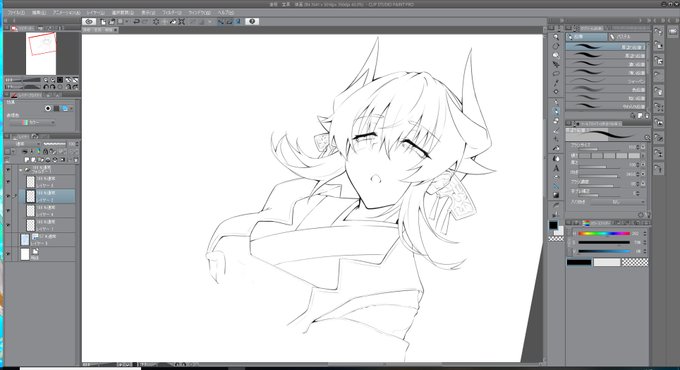Click the support help icon in command bar

point(252,21)
